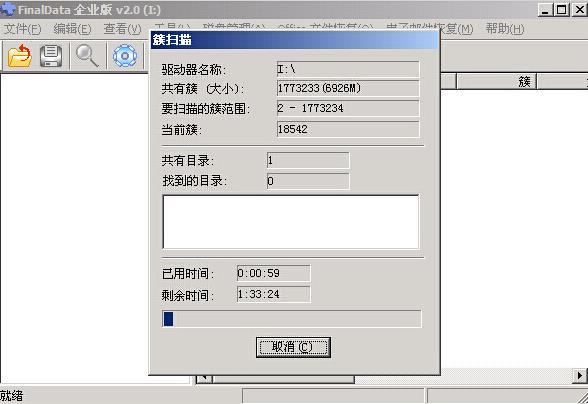This screenshot has width=588, height=404.
Task: Click the cluster scan progress bar
Action: [x=292, y=318]
